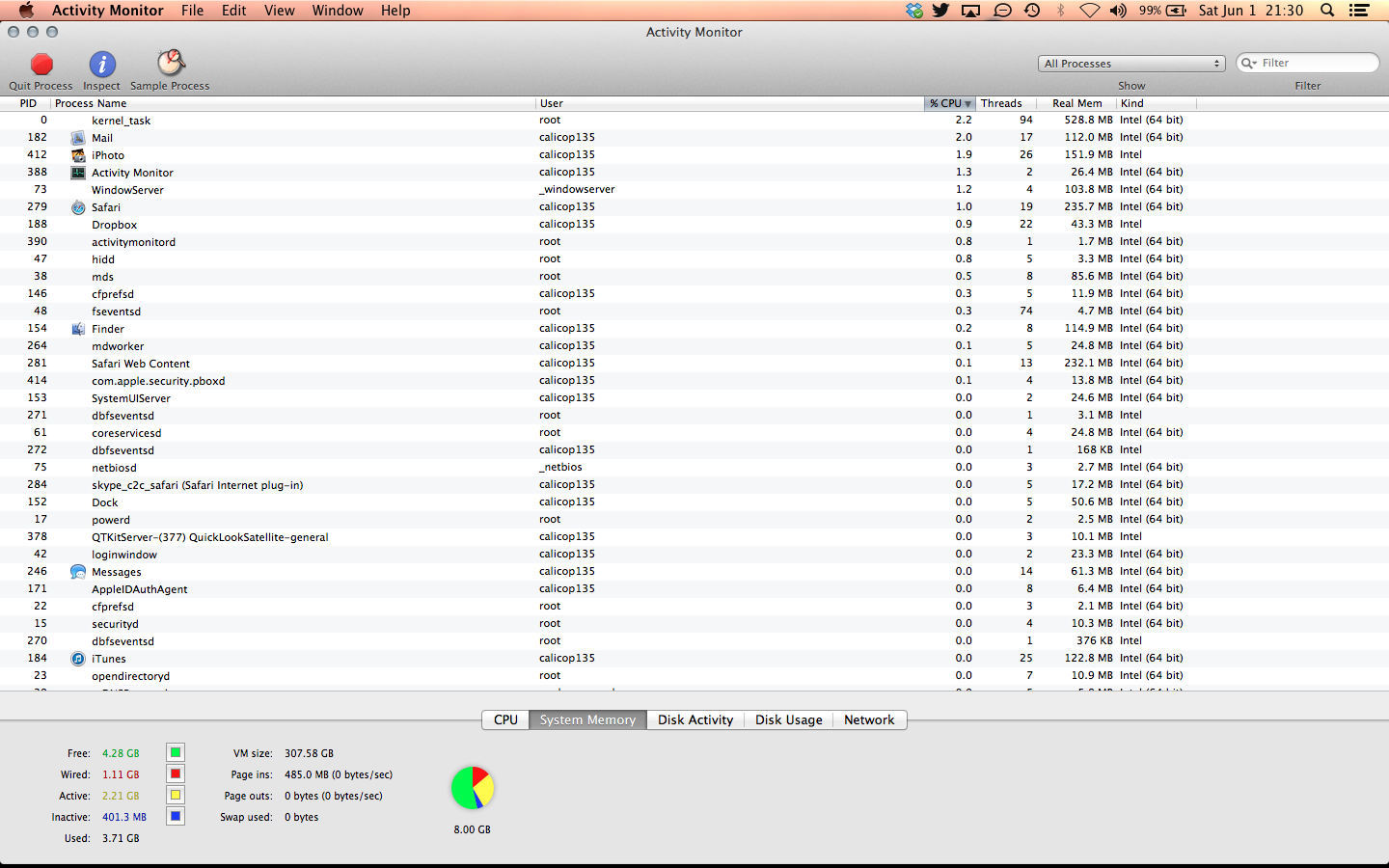Open Spotlight search magnifier
The width and height of the screenshot is (1389, 868).
pos(1327,10)
